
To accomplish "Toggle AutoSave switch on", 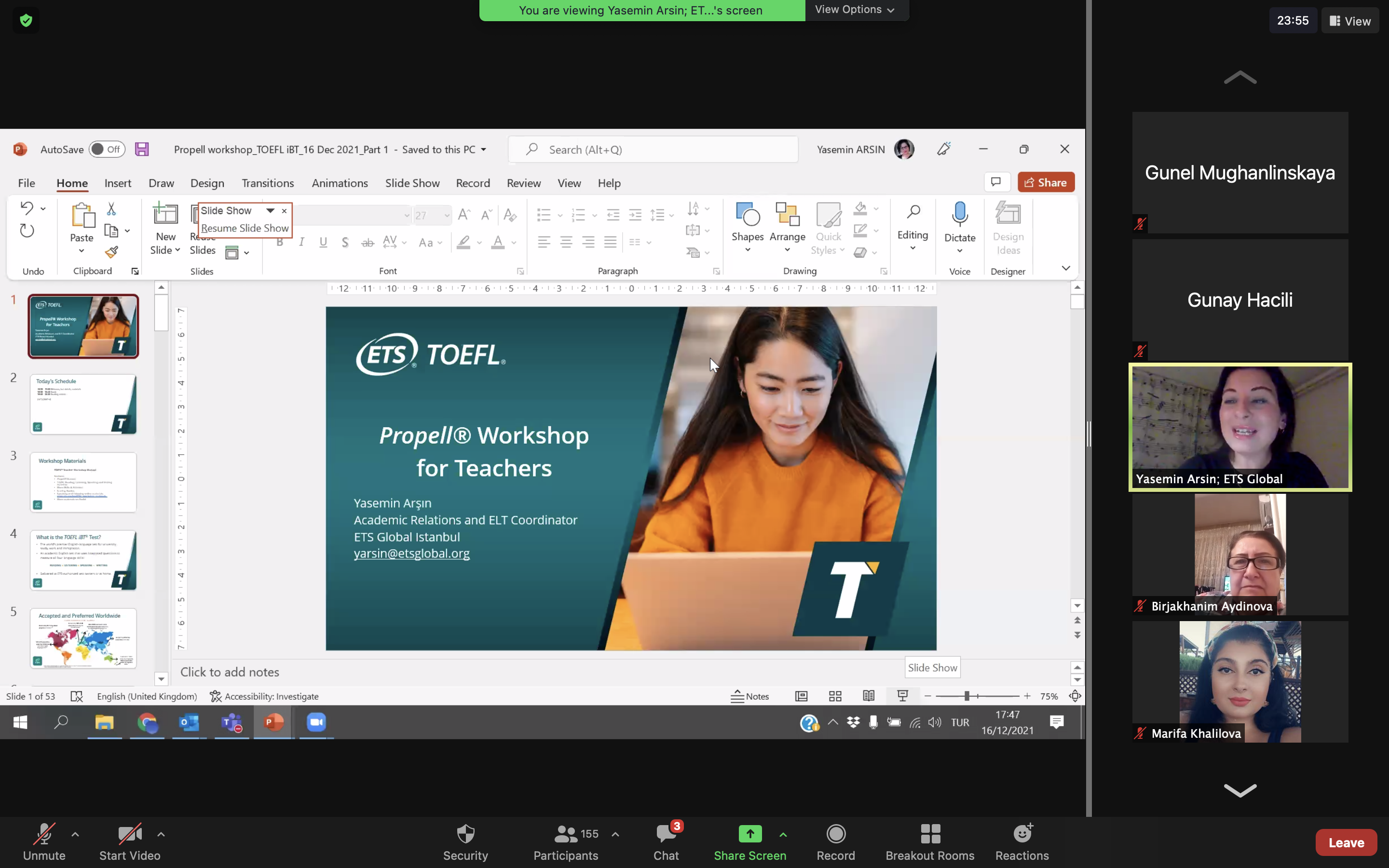I will point(107,149).
